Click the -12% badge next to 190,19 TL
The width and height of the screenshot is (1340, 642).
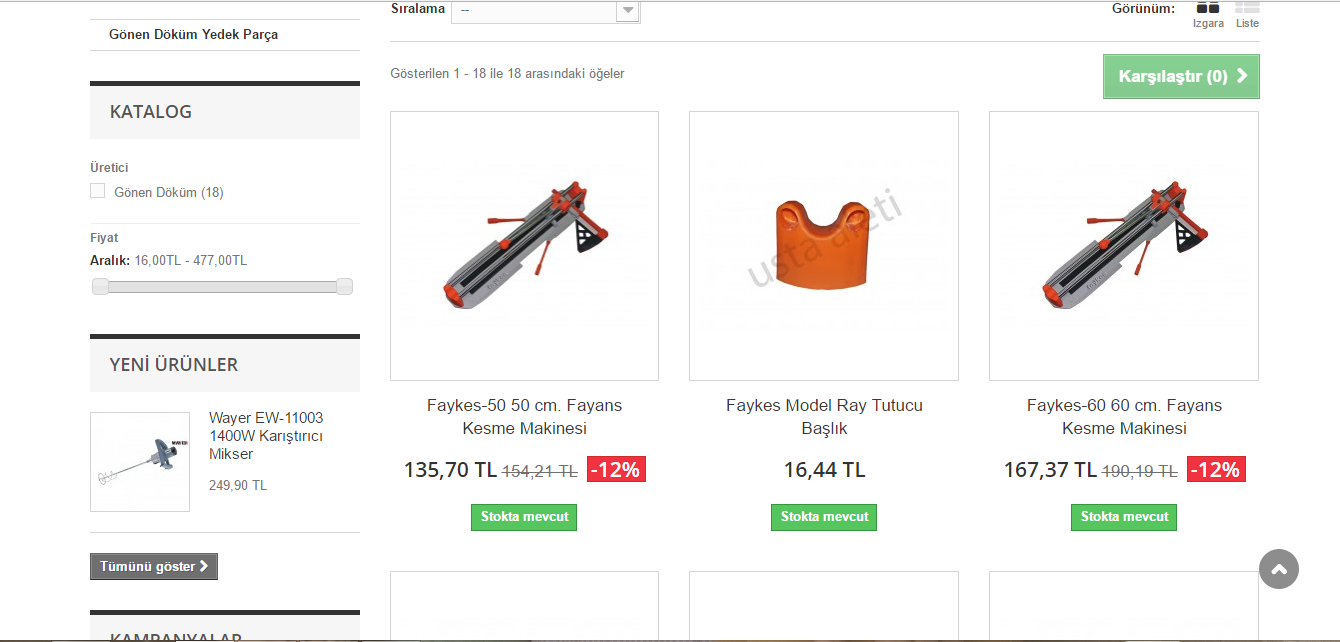pos(1216,469)
